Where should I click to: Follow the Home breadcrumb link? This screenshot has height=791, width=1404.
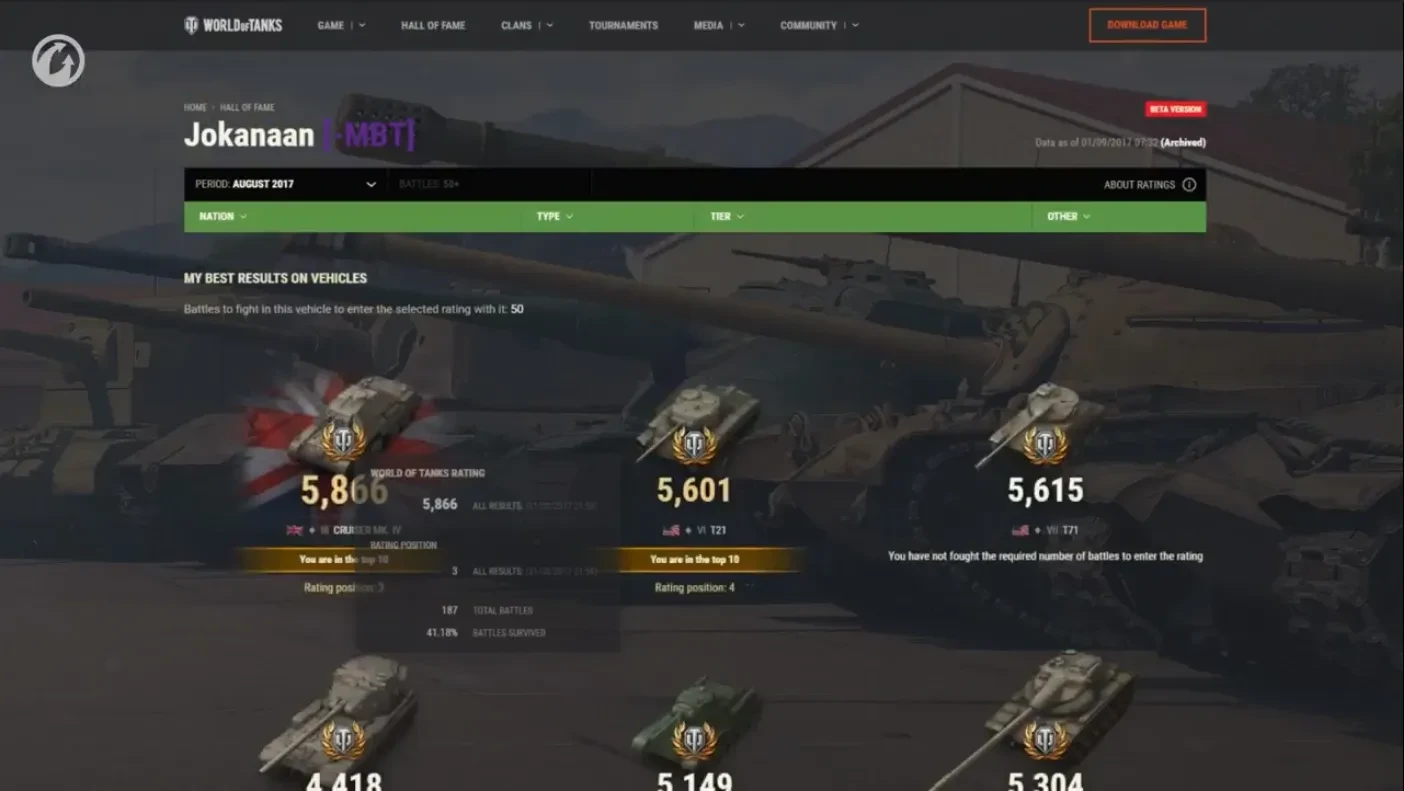pos(195,107)
